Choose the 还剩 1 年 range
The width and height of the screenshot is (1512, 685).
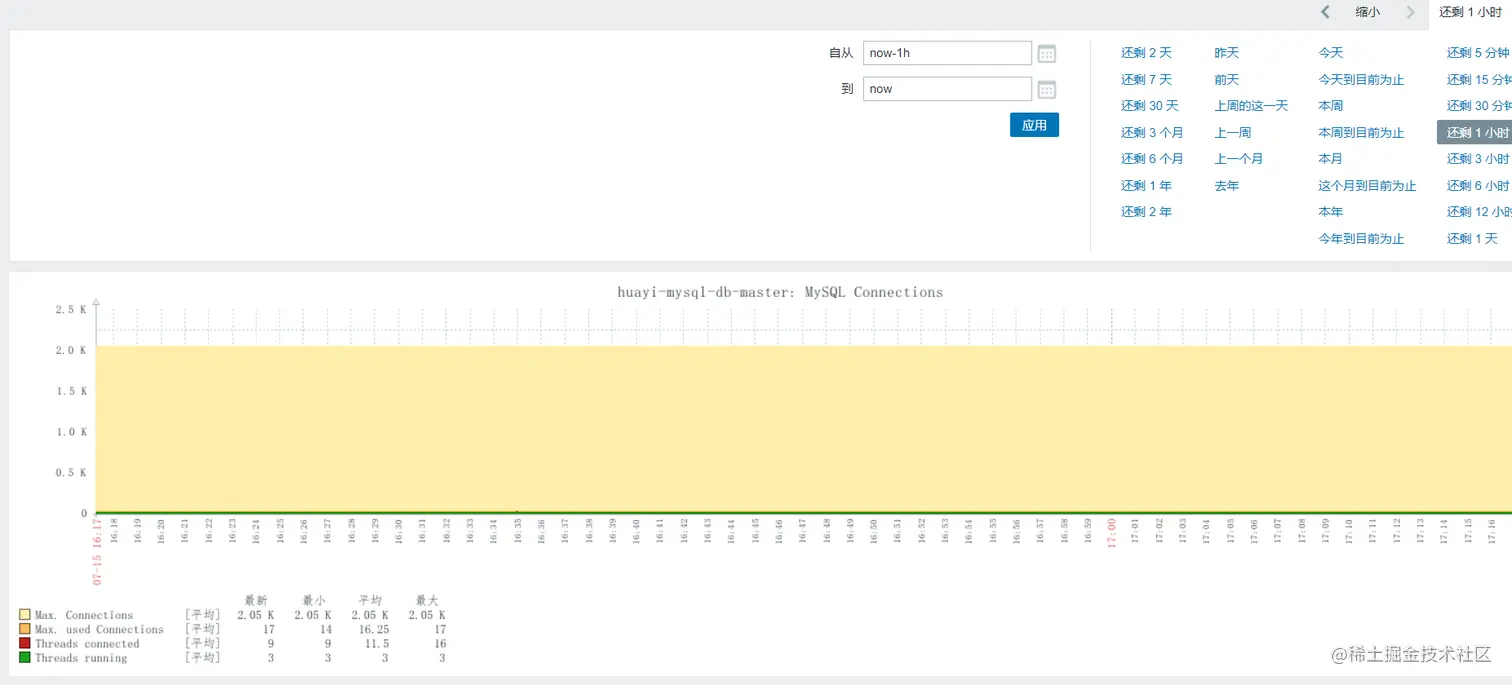pos(1146,185)
